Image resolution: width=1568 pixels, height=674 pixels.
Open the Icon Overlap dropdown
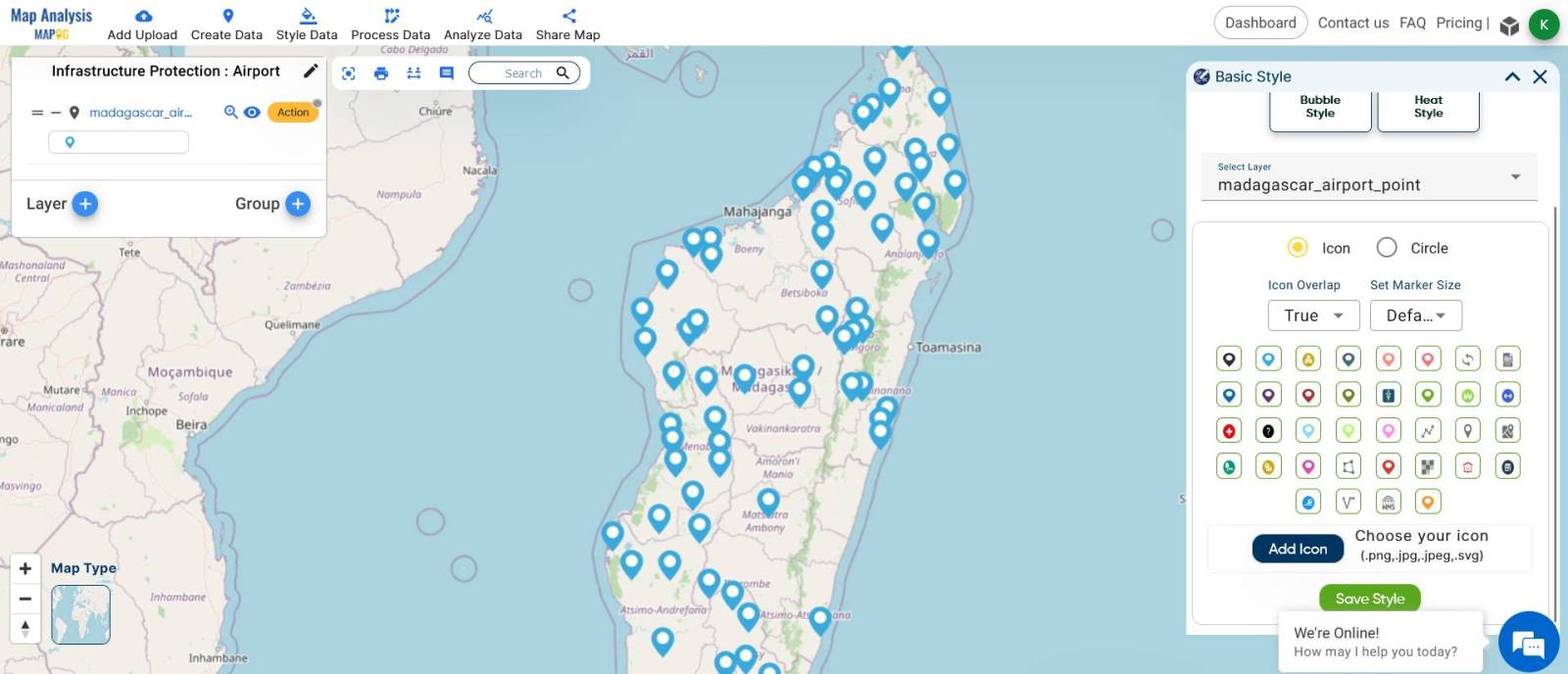[x=1313, y=315]
